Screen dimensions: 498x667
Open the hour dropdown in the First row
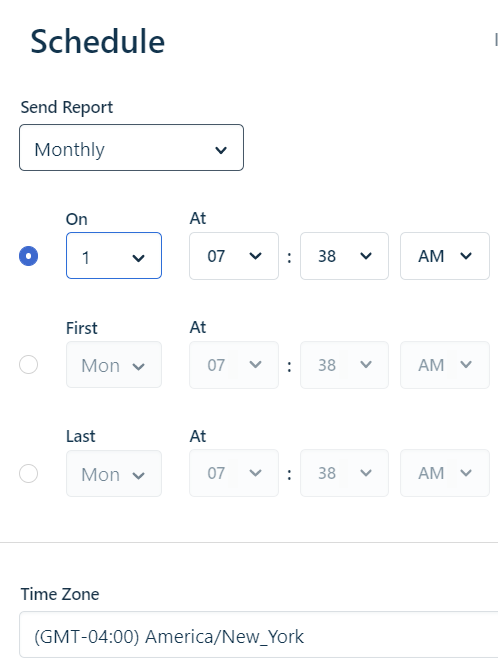click(x=234, y=365)
